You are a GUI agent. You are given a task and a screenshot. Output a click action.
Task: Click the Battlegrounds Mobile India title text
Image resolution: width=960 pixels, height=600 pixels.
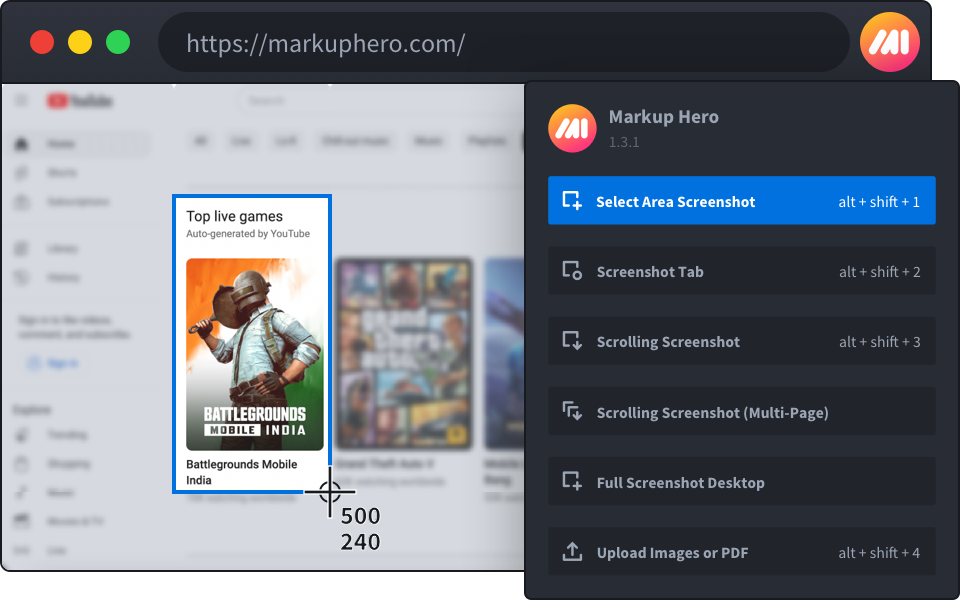click(242, 472)
